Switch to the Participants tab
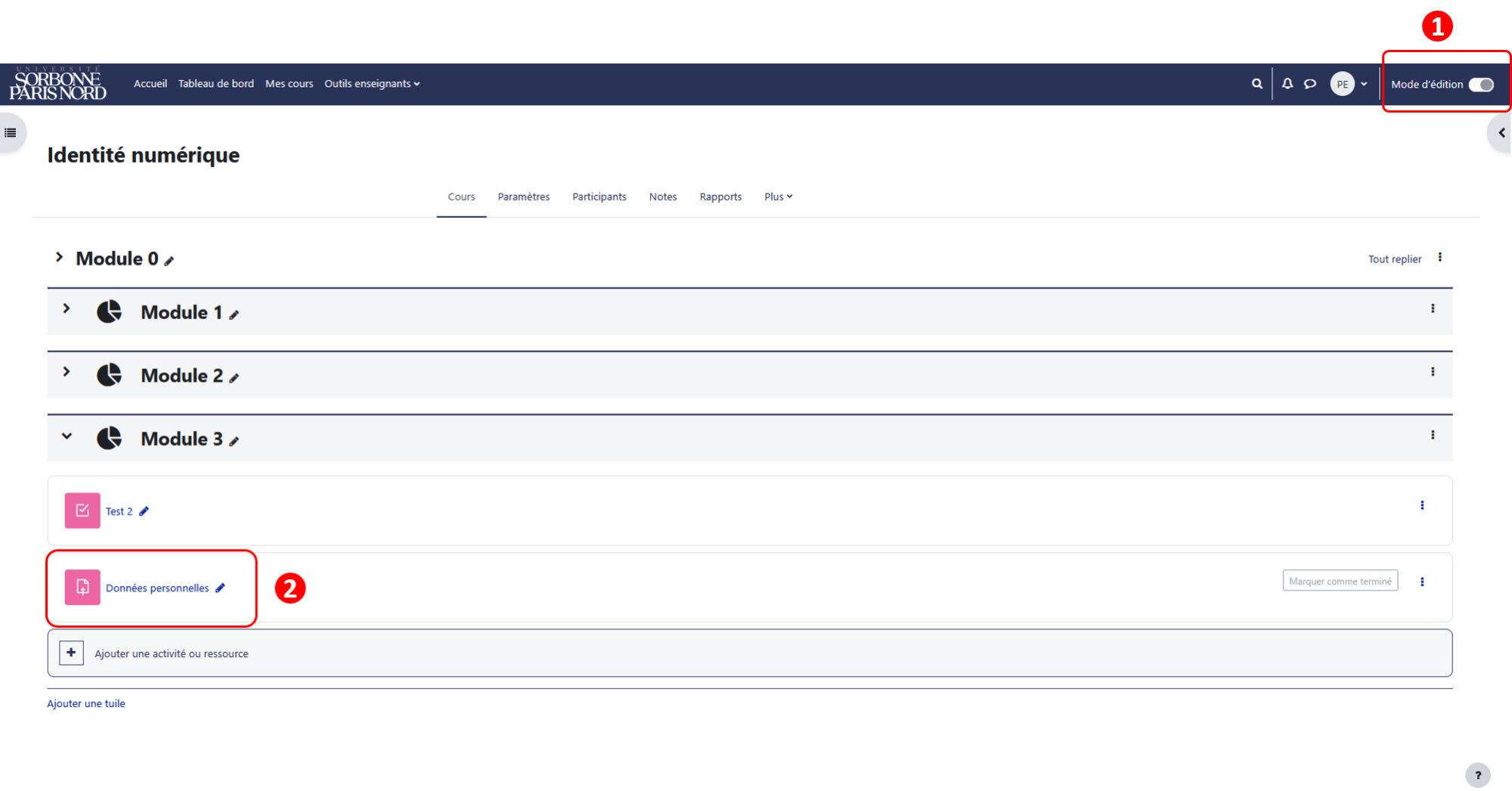Screen dimensions: 1512x791 (x=599, y=197)
